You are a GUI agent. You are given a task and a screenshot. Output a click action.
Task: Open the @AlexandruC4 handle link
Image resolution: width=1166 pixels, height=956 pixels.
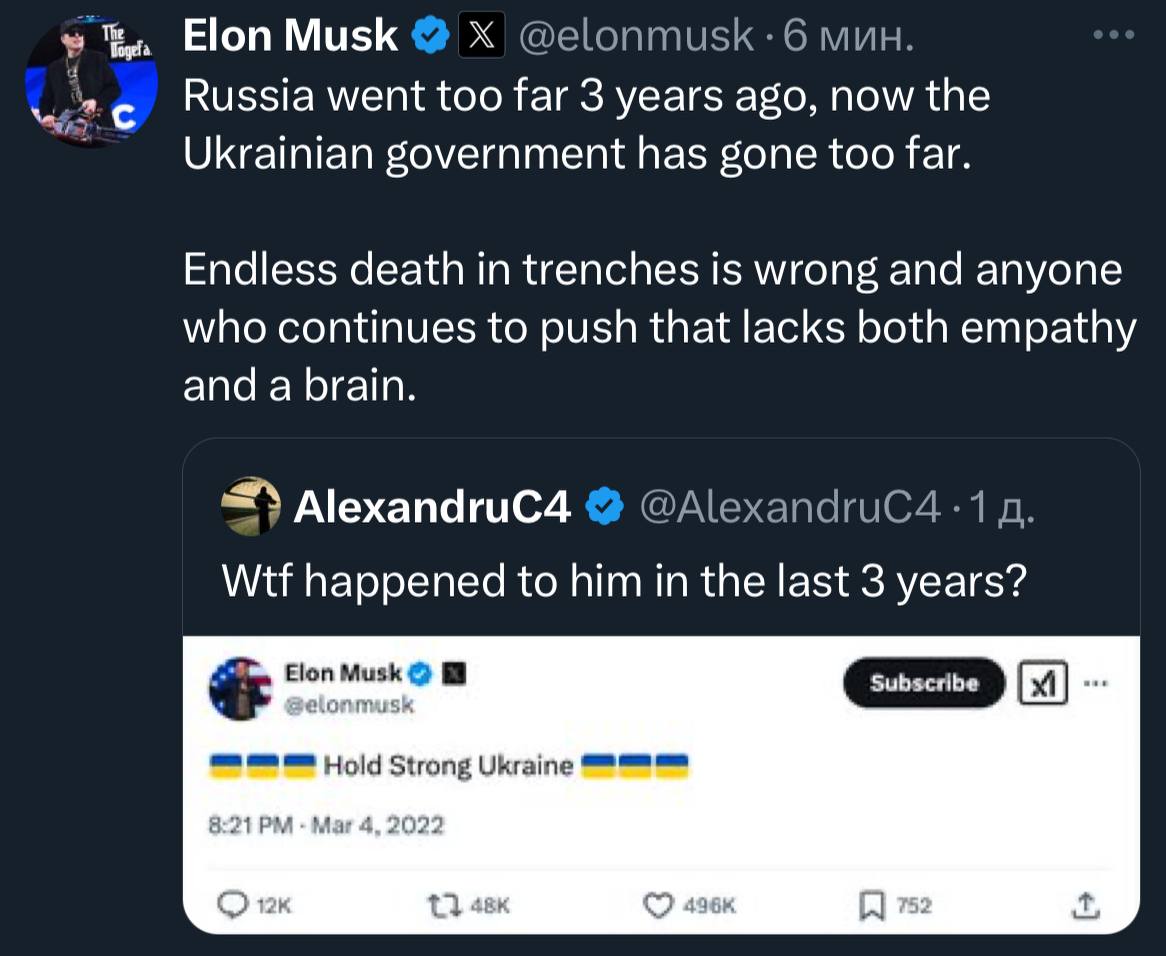click(788, 508)
